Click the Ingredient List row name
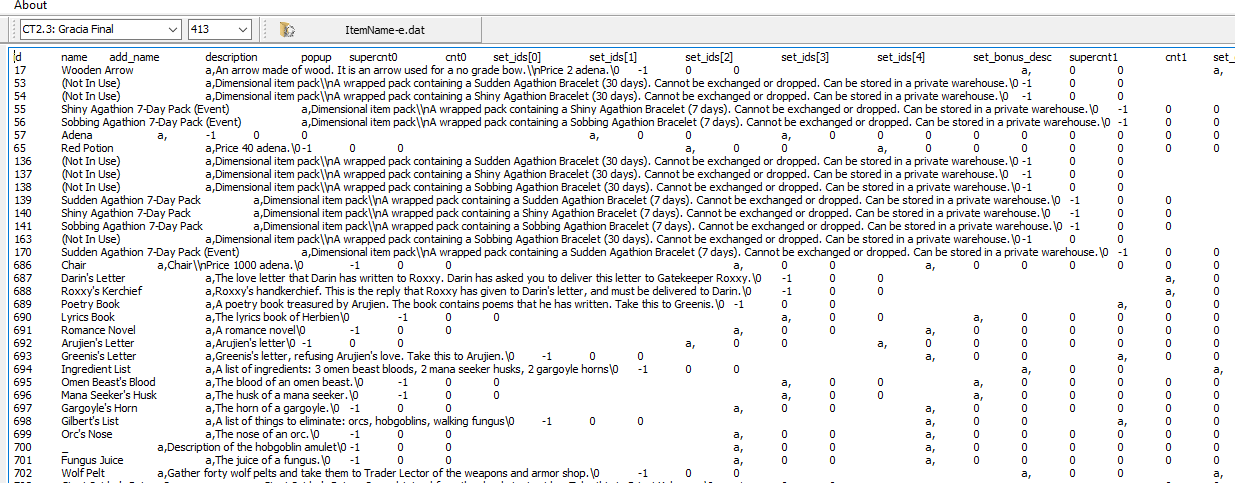The width and height of the screenshot is (1235, 483). [x=95, y=369]
